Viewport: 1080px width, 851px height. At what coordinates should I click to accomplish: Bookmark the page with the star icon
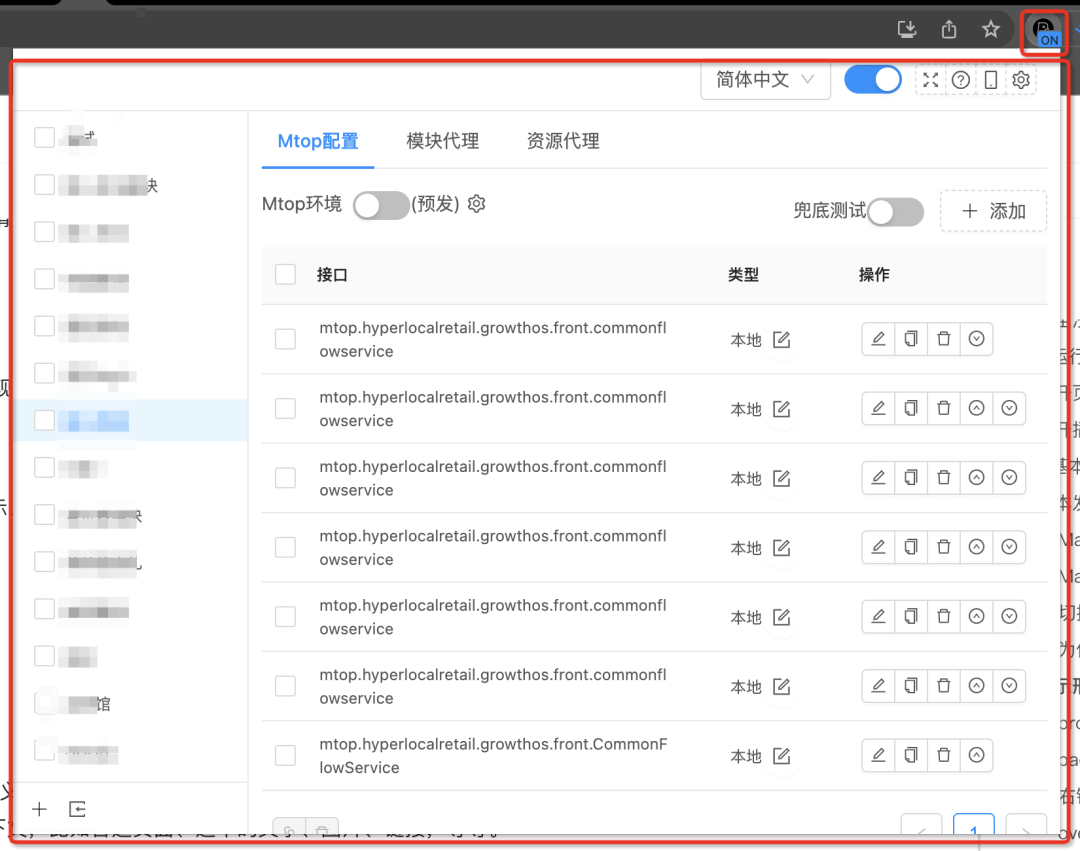990,29
